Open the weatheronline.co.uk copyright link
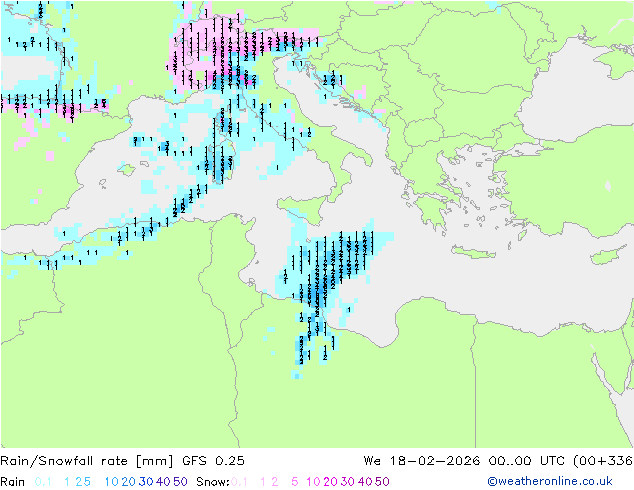 coord(550,482)
